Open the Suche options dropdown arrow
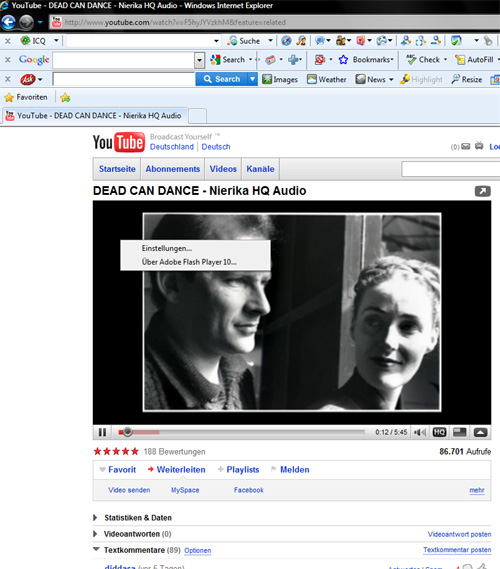The image size is (500, 569). pyautogui.click(x=270, y=41)
